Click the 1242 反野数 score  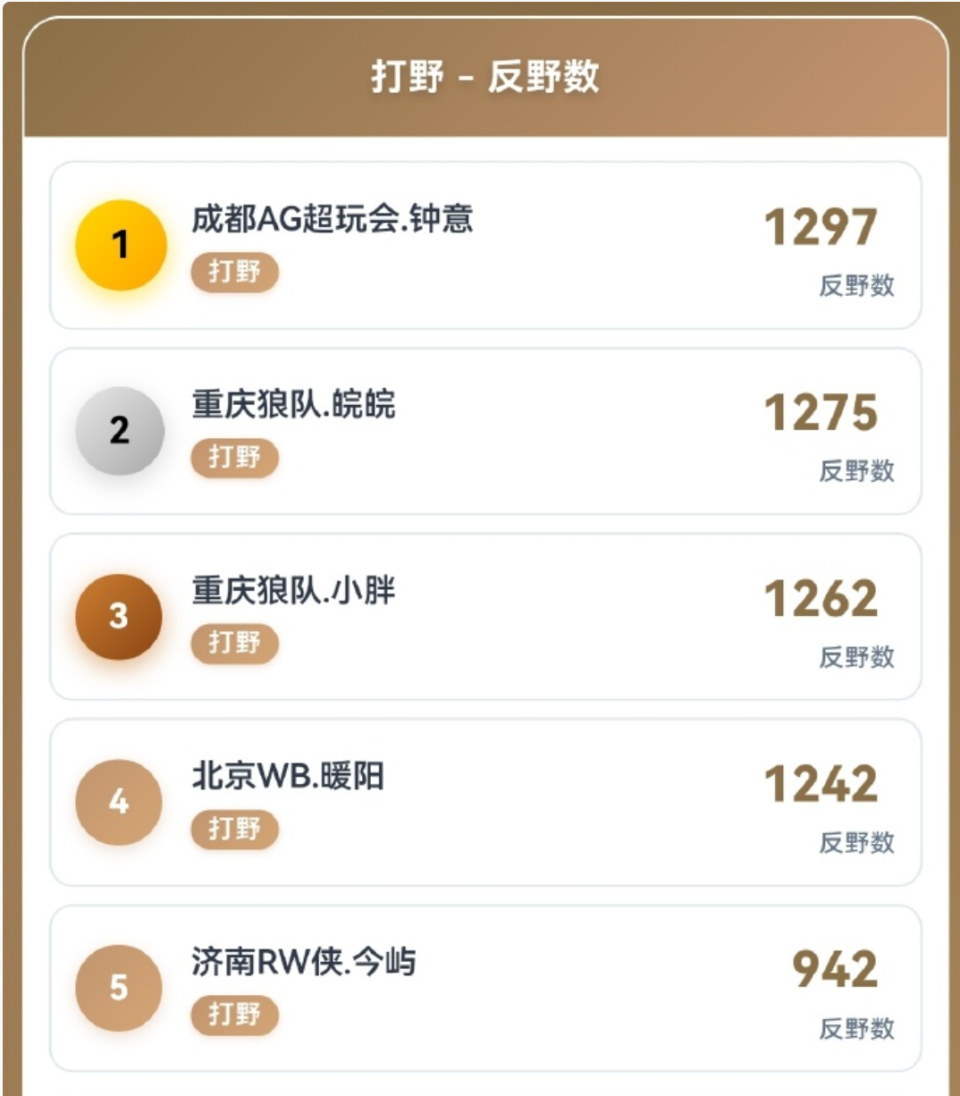tap(821, 785)
